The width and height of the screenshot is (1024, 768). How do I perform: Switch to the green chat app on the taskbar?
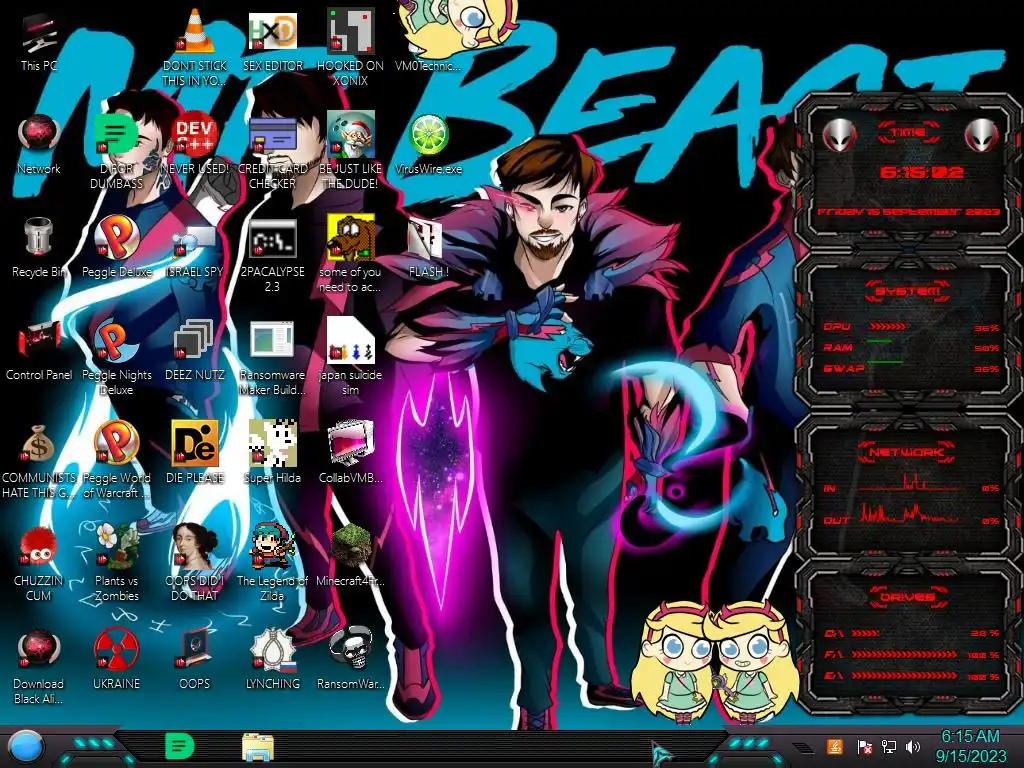tap(180, 746)
